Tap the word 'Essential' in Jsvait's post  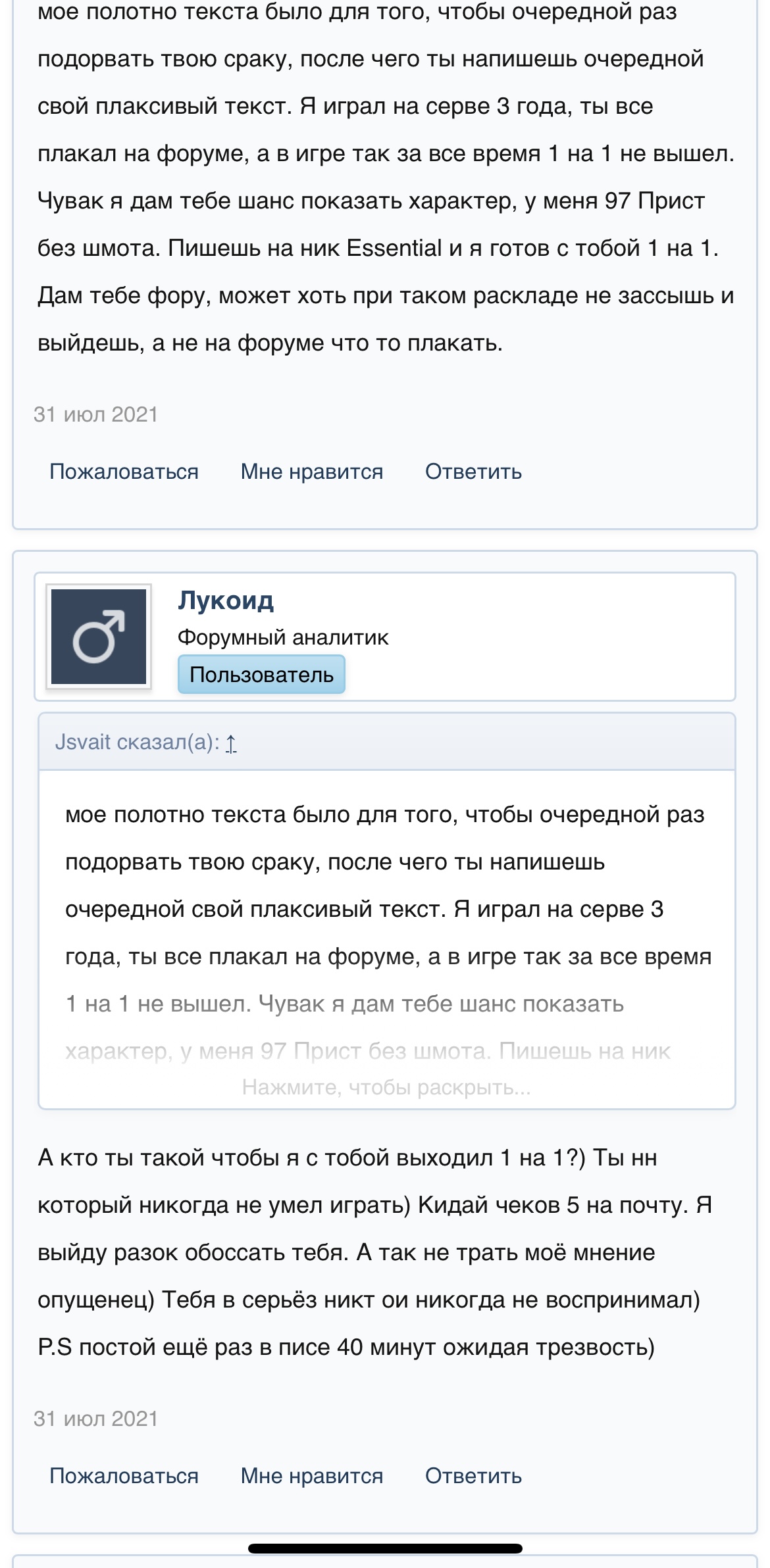pyautogui.click(x=394, y=248)
